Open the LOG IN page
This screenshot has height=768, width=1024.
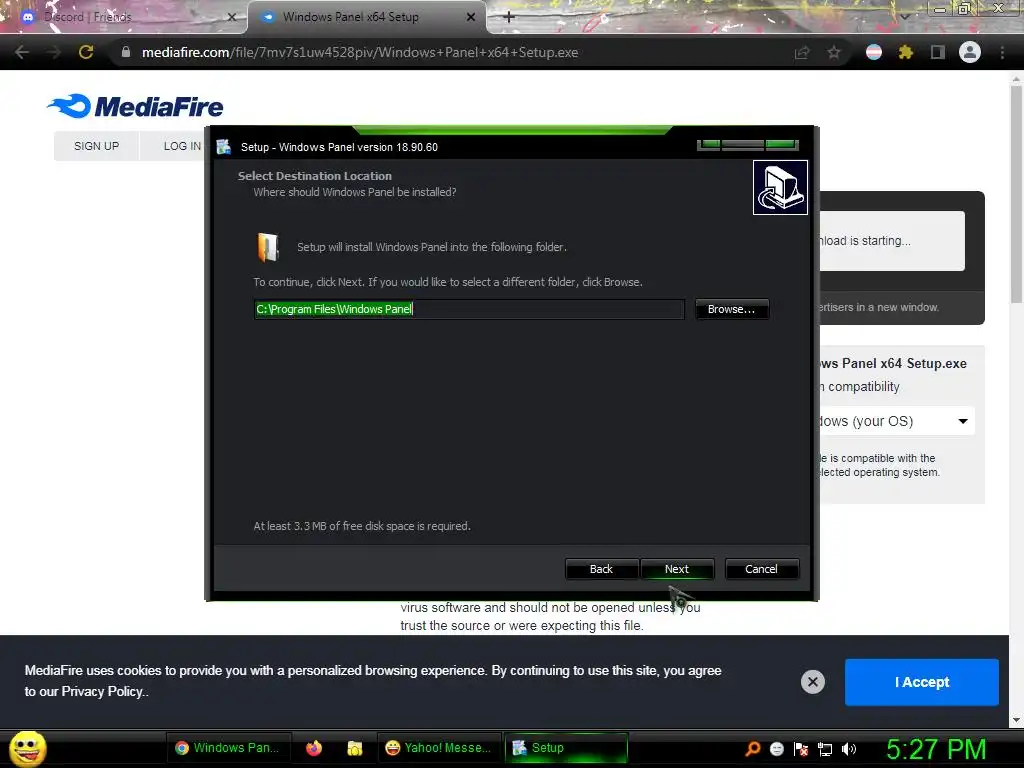(182, 146)
